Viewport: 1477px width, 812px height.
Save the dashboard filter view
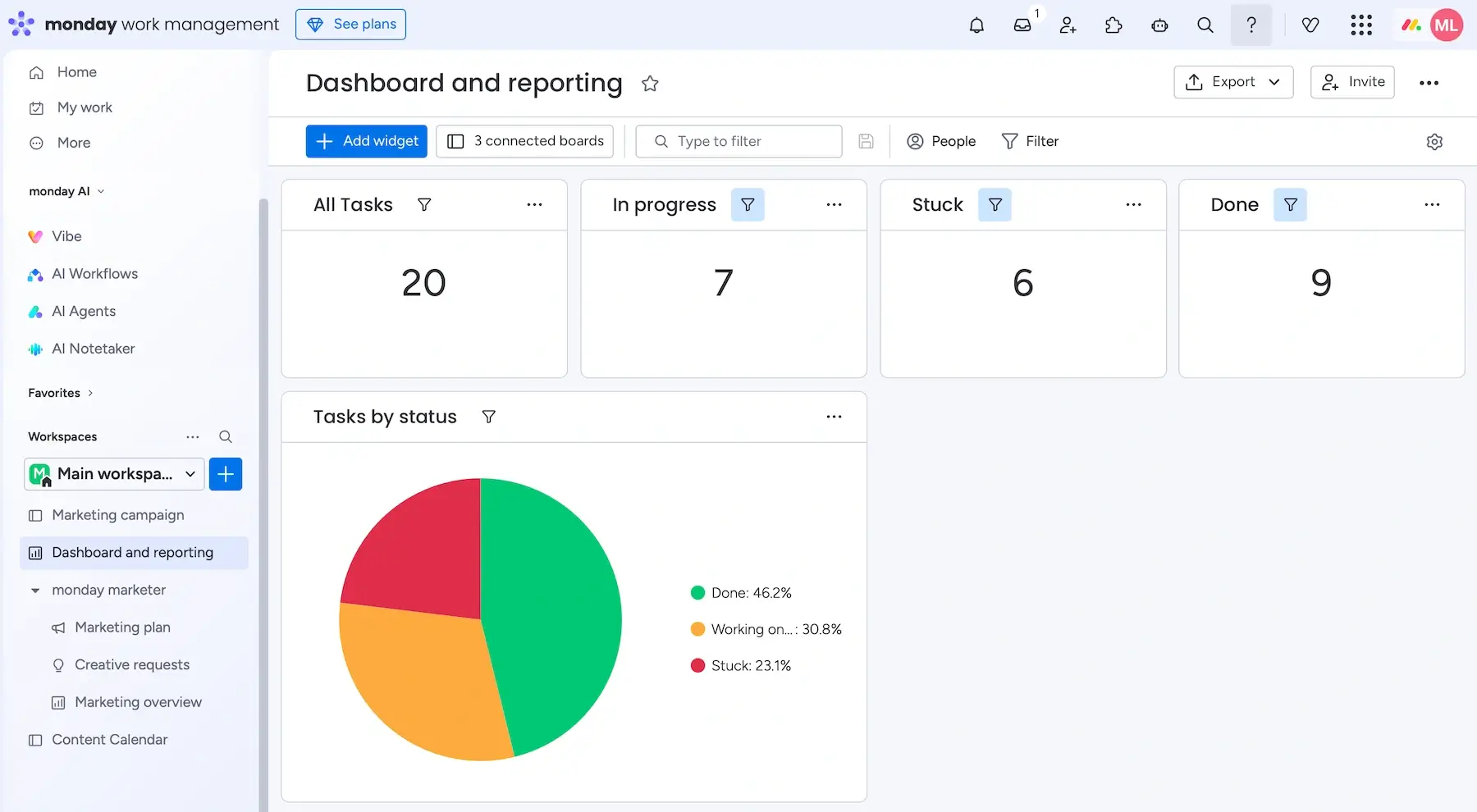pos(866,141)
